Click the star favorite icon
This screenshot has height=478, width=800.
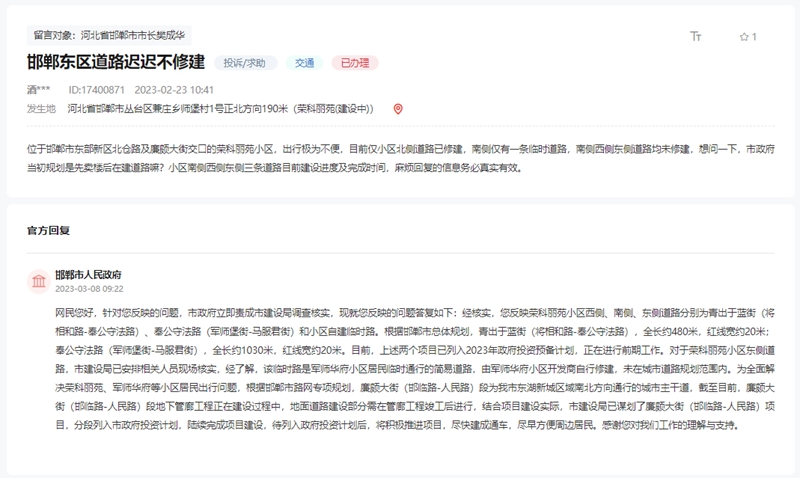[x=744, y=37]
